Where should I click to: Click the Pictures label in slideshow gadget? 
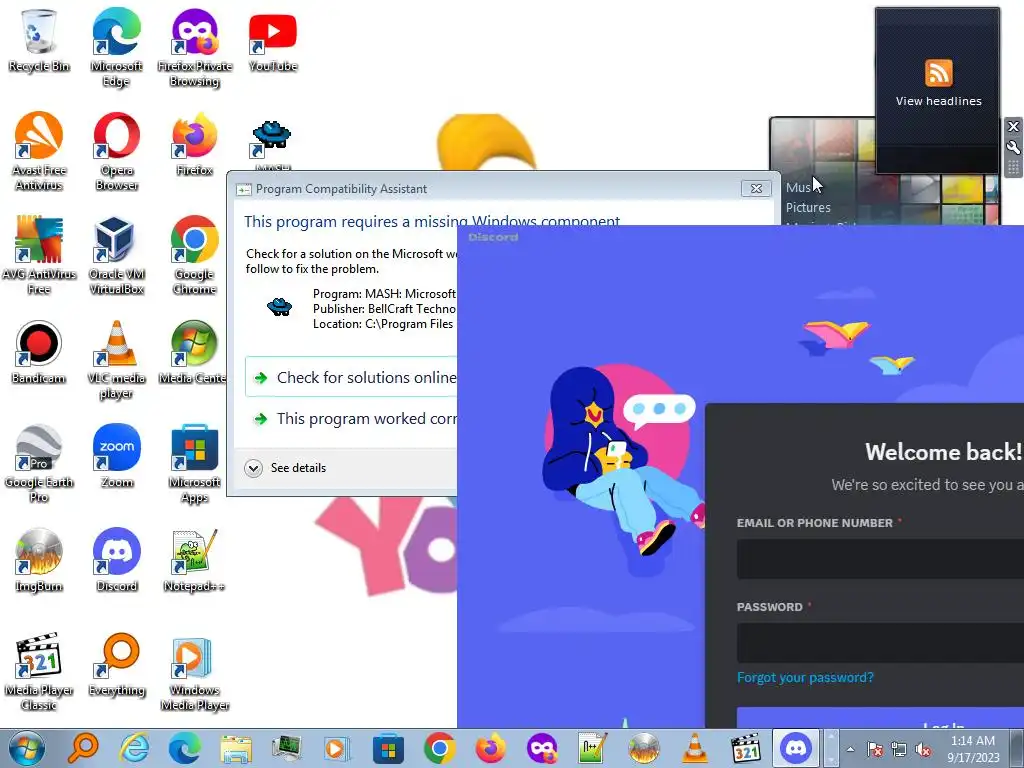pyautogui.click(x=808, y=208)
